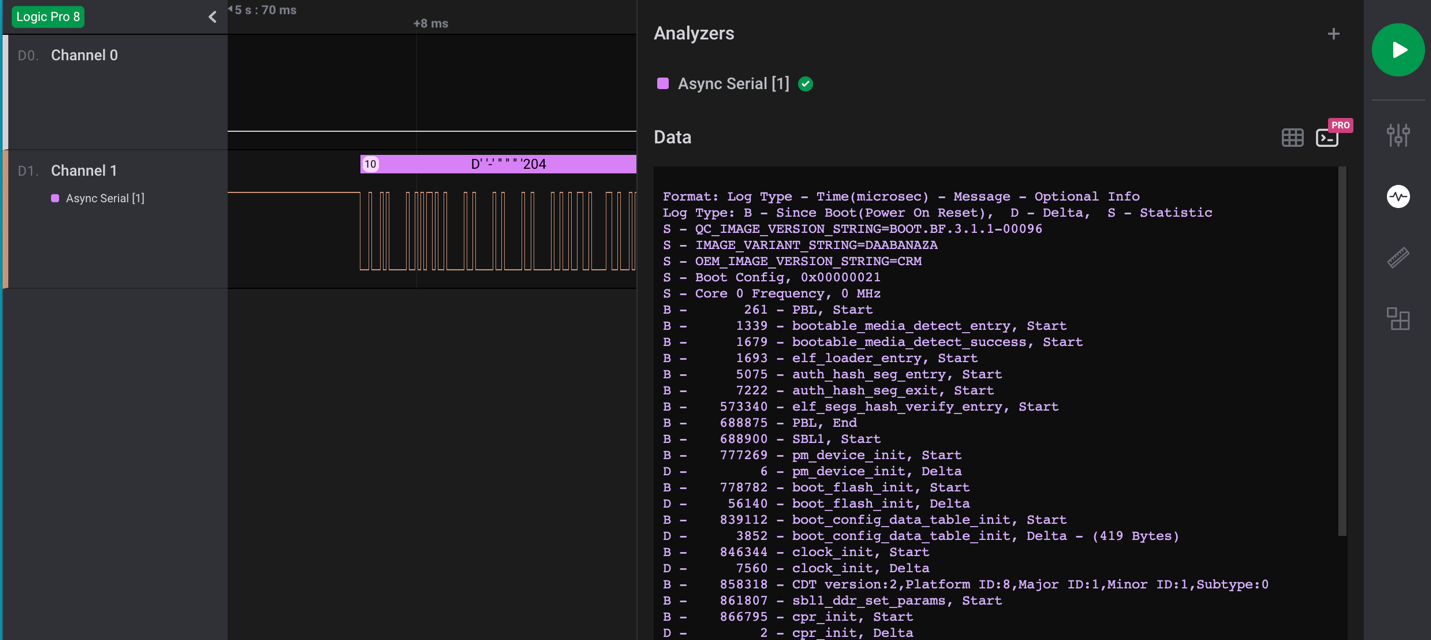
Task: Start capture with the green play button
Action: pos(1397,50)
